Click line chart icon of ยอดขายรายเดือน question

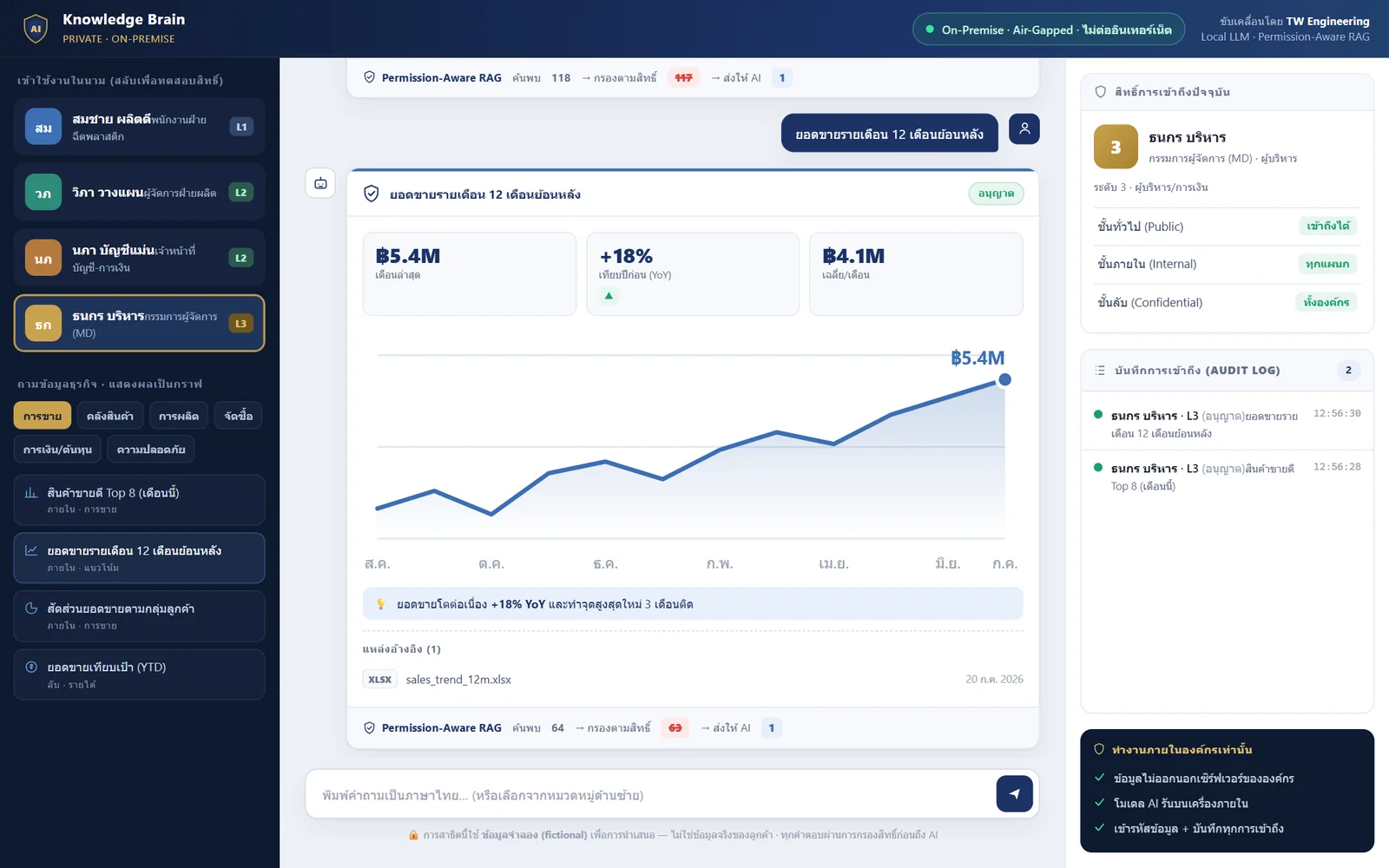(31, 550)
